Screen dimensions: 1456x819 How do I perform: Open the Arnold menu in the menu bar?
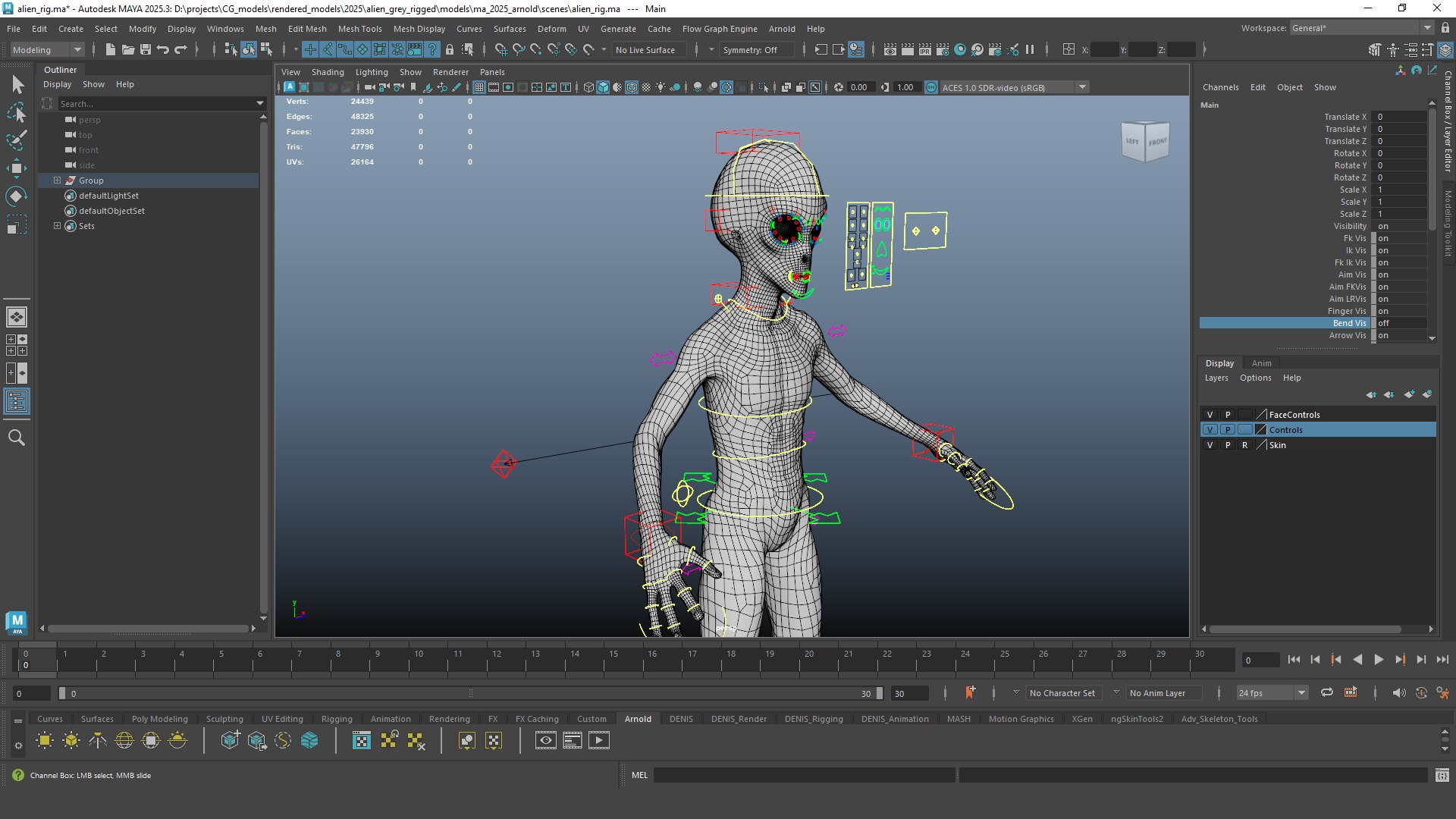click(x=782, y=29)
